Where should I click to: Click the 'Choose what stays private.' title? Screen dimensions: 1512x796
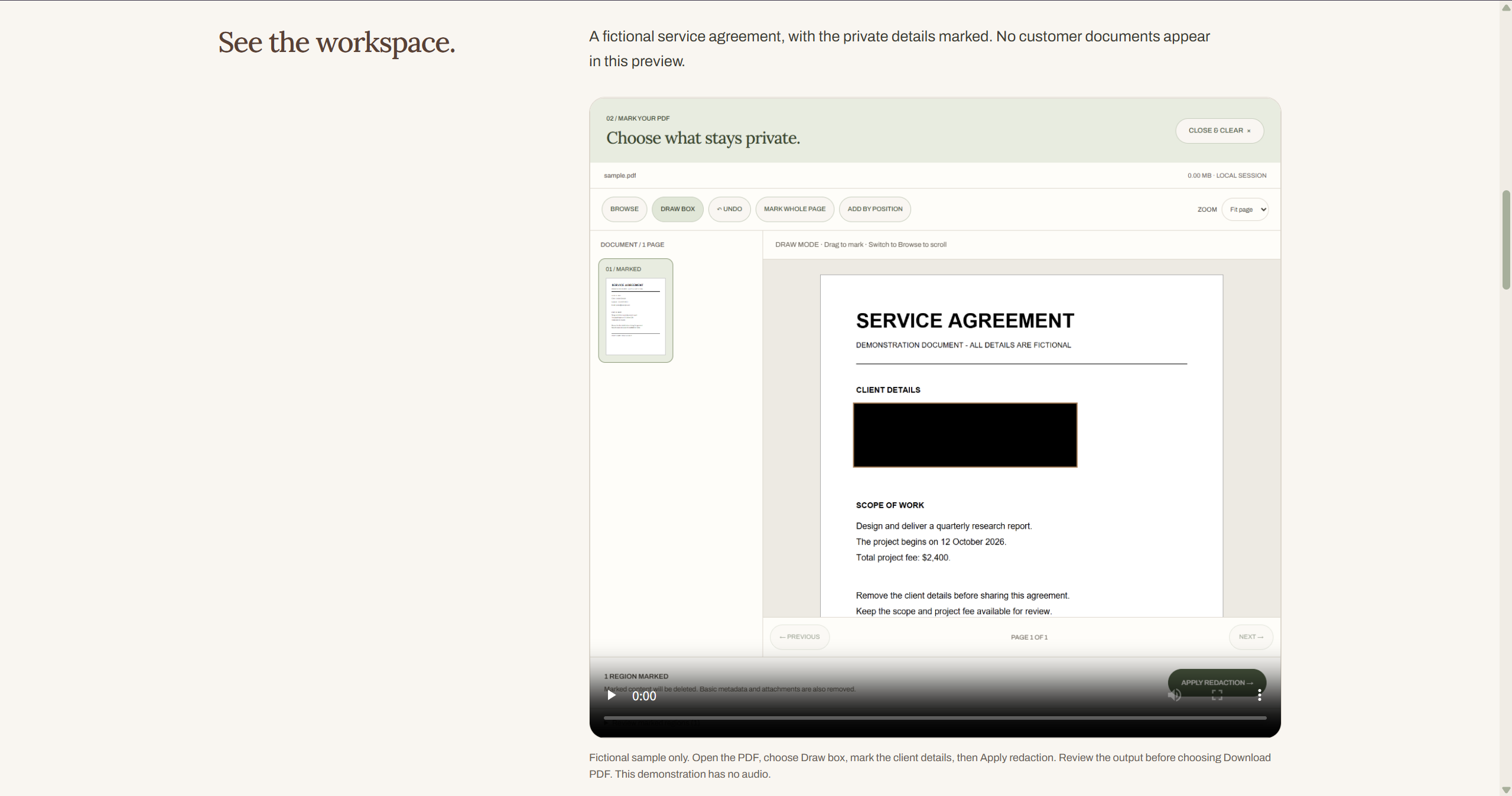click(703, 138)
